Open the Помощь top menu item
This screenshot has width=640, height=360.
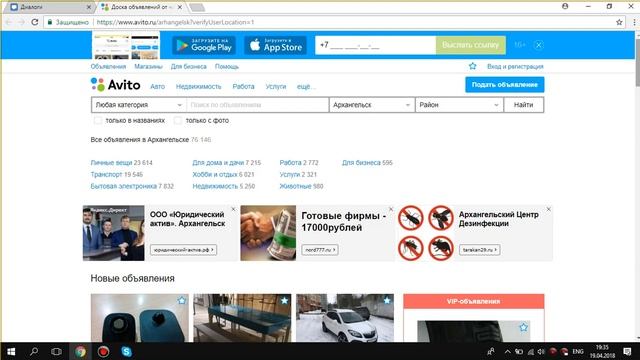click(x=227, y=67)
